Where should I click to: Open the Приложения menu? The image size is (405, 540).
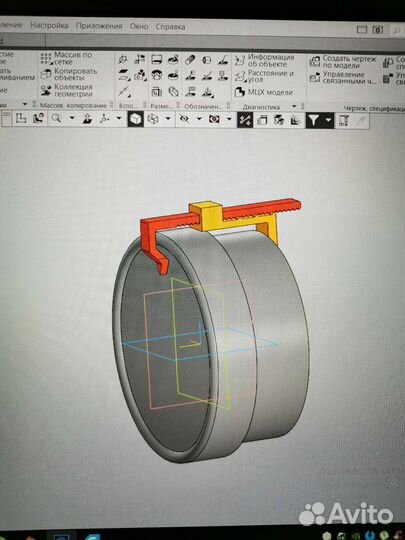[99, 26]
